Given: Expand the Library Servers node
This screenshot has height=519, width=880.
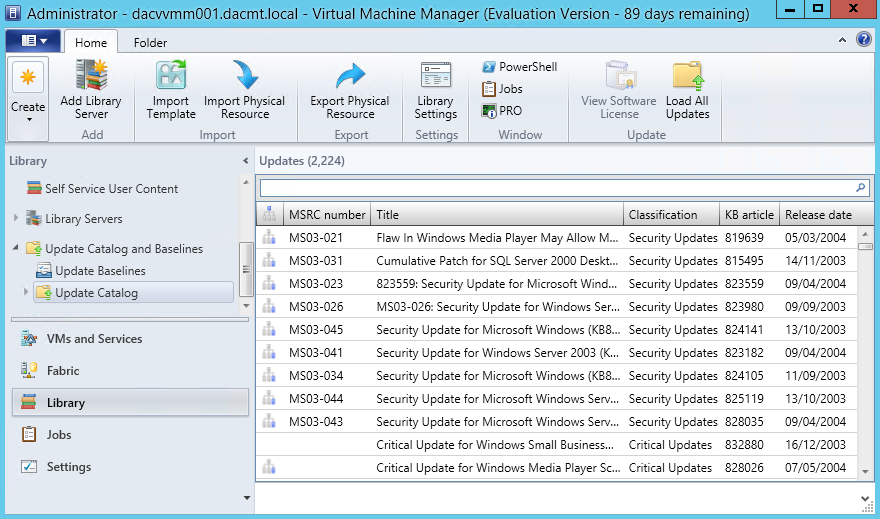Looking at the screenshot, I should pos(16,218).
